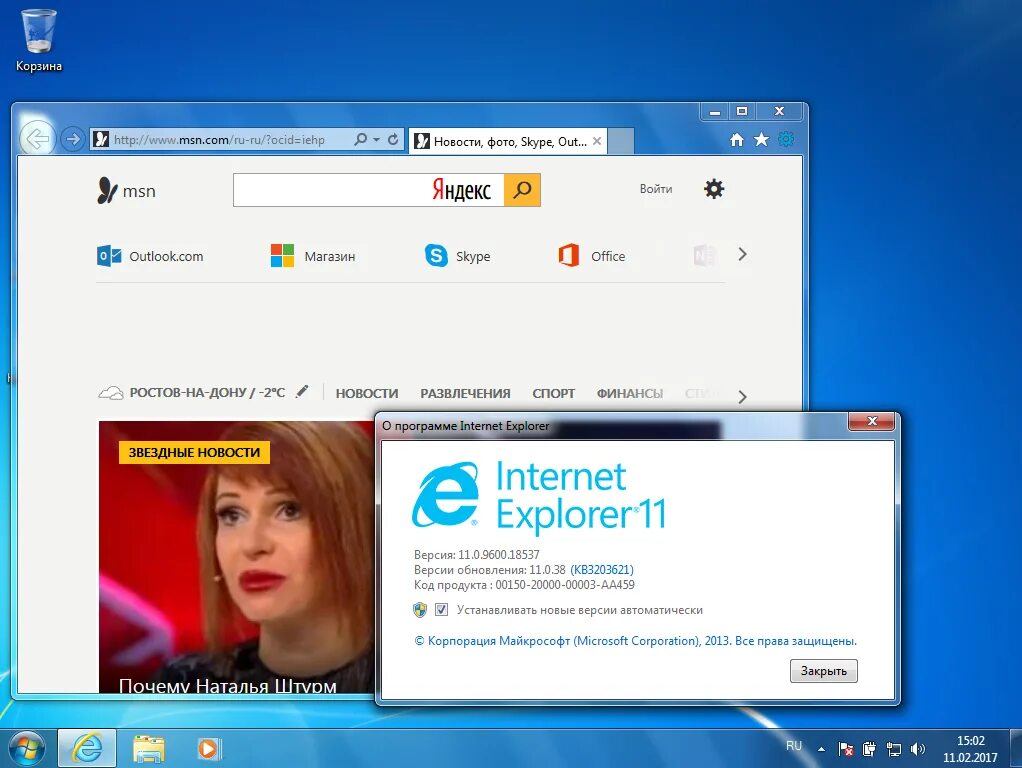
Task: Toggle 'Устанавливать новые версии автоматически' checkbox
Action: [441, 610]
